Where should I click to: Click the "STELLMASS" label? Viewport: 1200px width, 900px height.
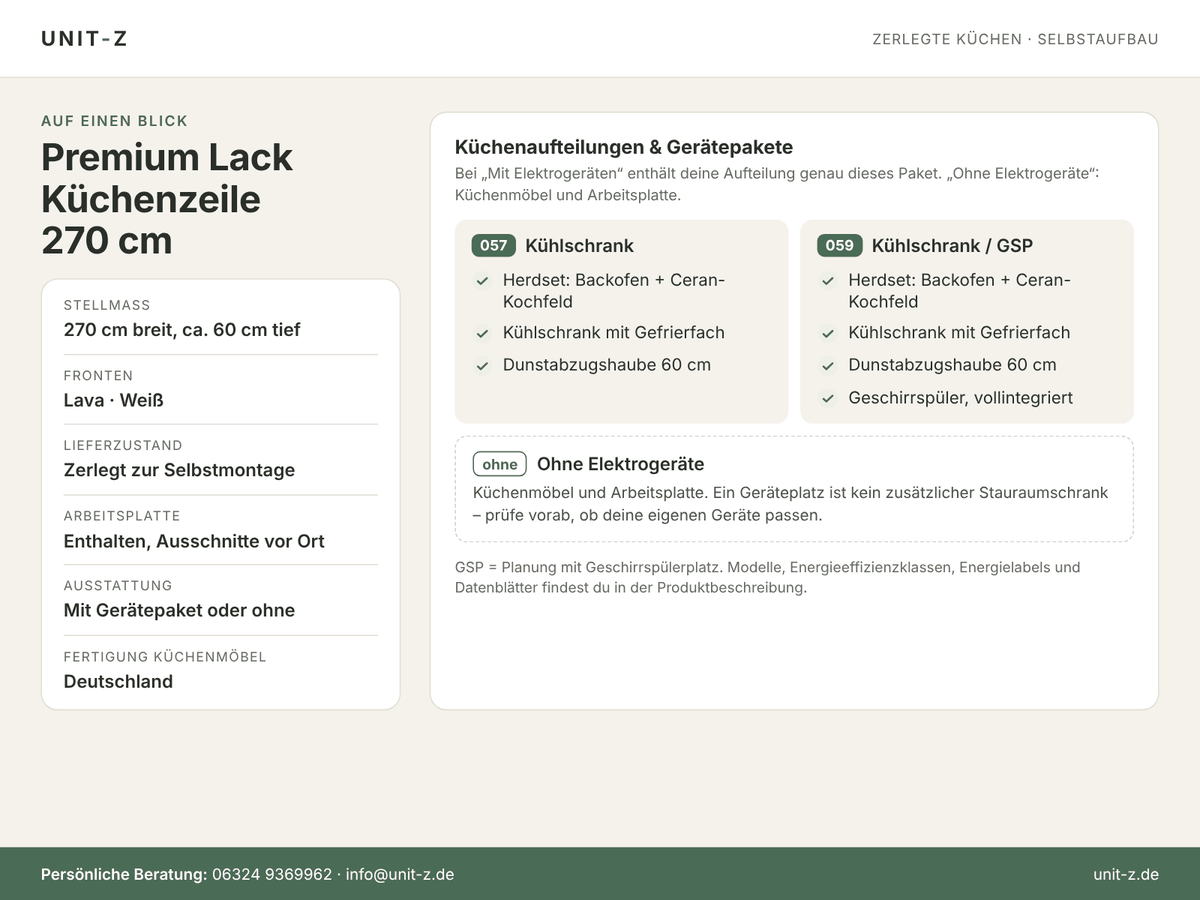point(107,305)
